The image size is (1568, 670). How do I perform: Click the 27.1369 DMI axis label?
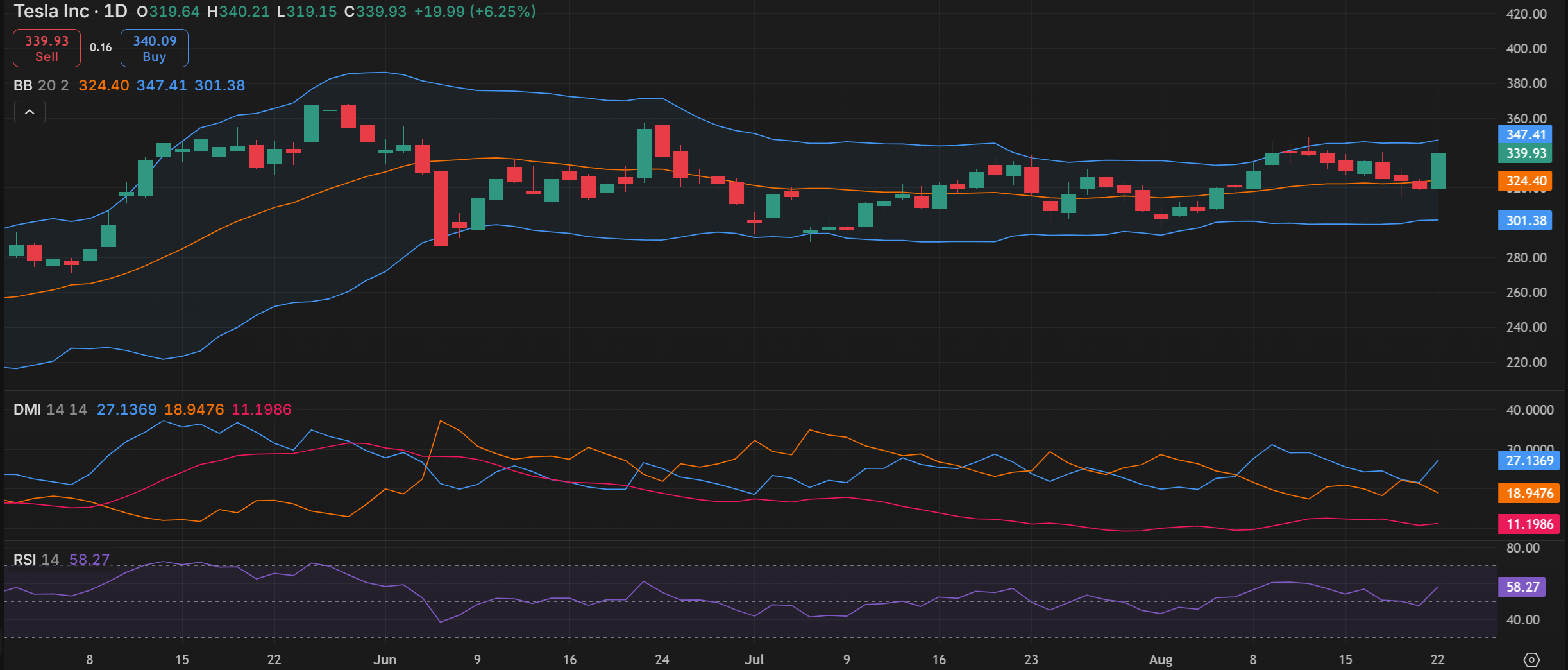pos(1529,461)
